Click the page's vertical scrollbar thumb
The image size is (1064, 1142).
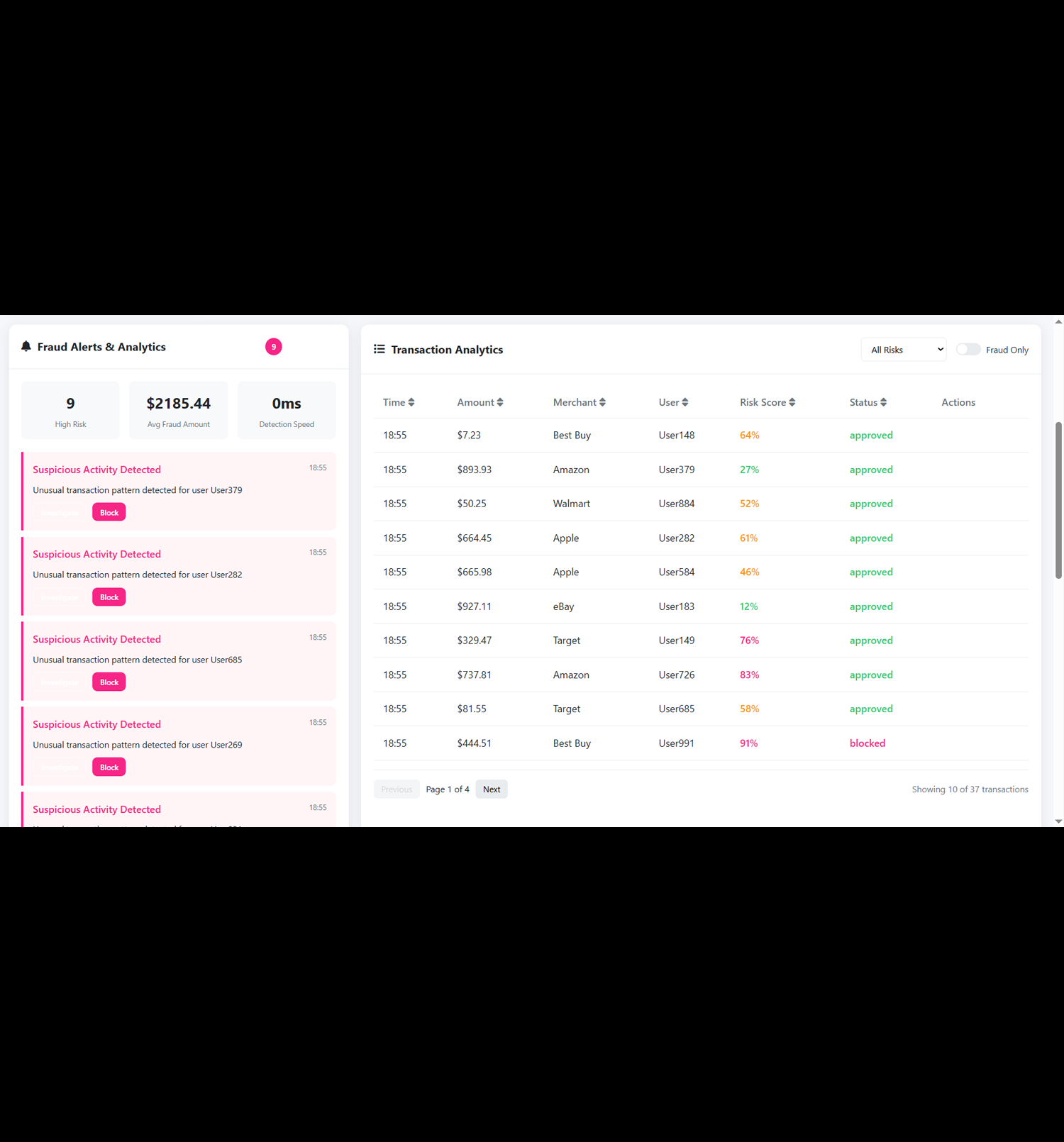click(1058, 500)
